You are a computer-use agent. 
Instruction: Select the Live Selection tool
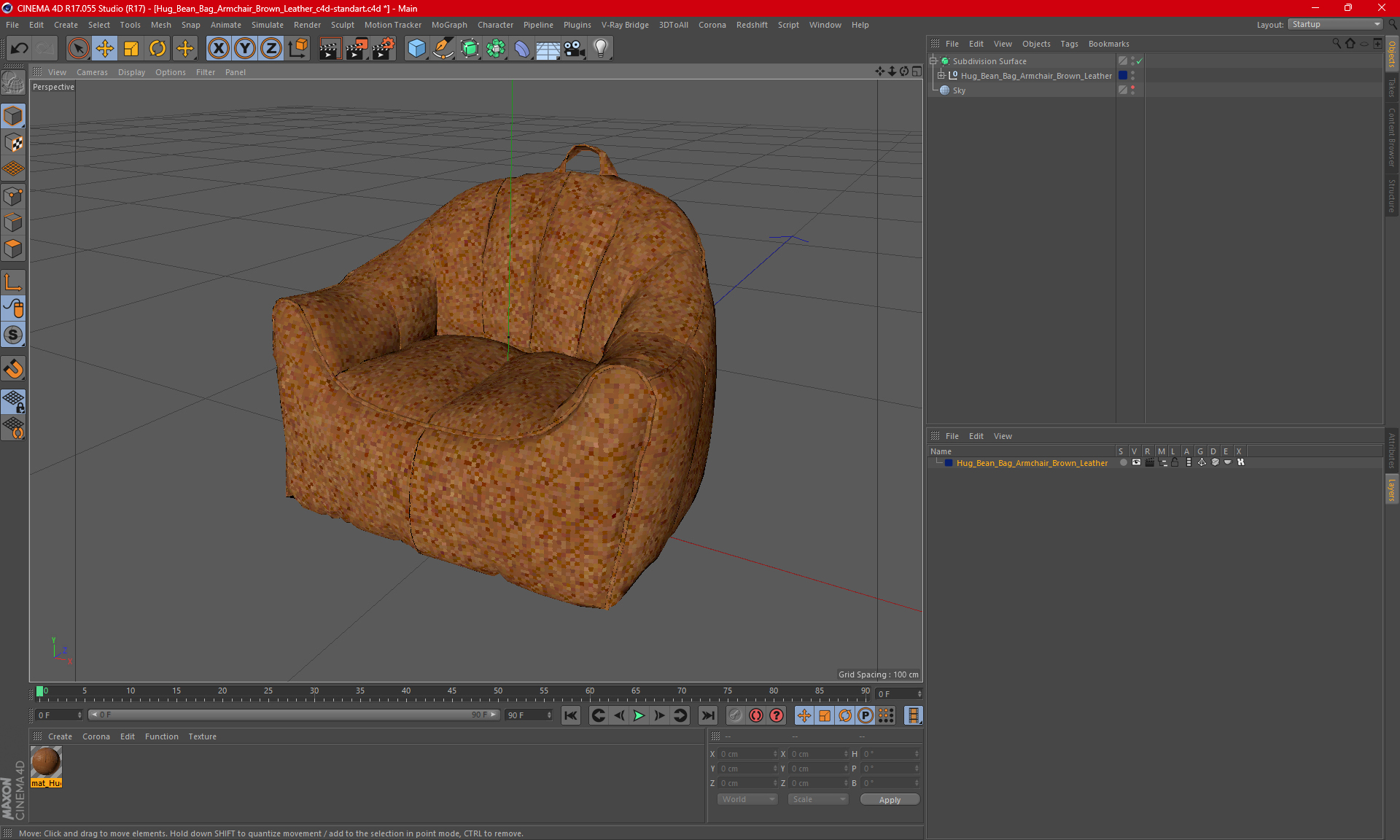tap(78, 49)
